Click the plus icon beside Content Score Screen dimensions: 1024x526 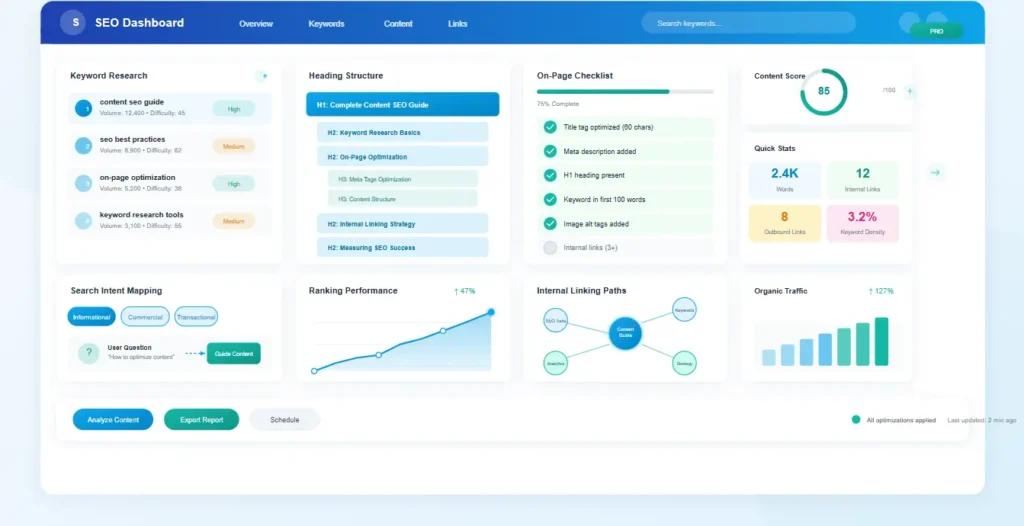910,91
